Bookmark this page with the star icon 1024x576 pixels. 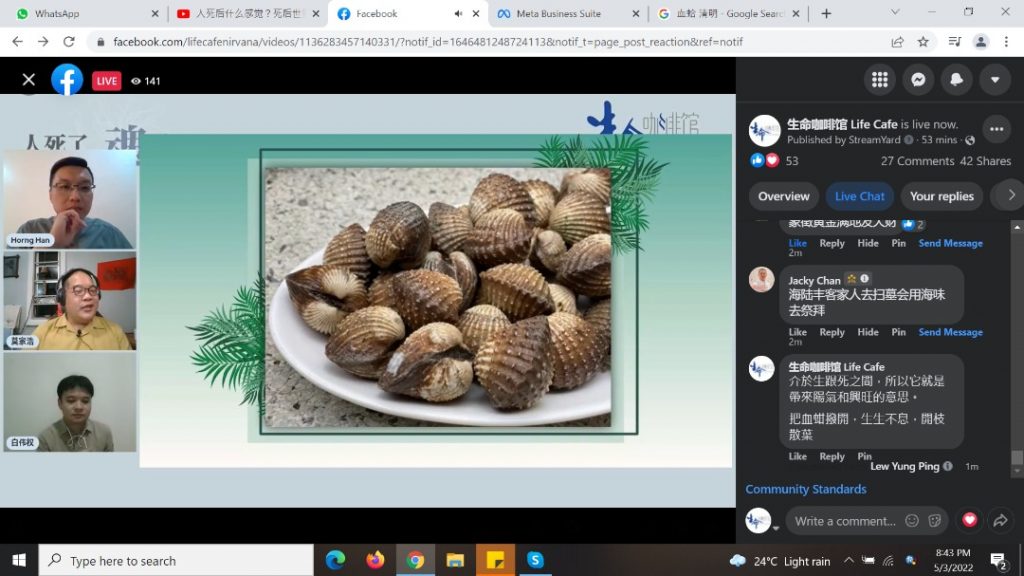(923, 42)
